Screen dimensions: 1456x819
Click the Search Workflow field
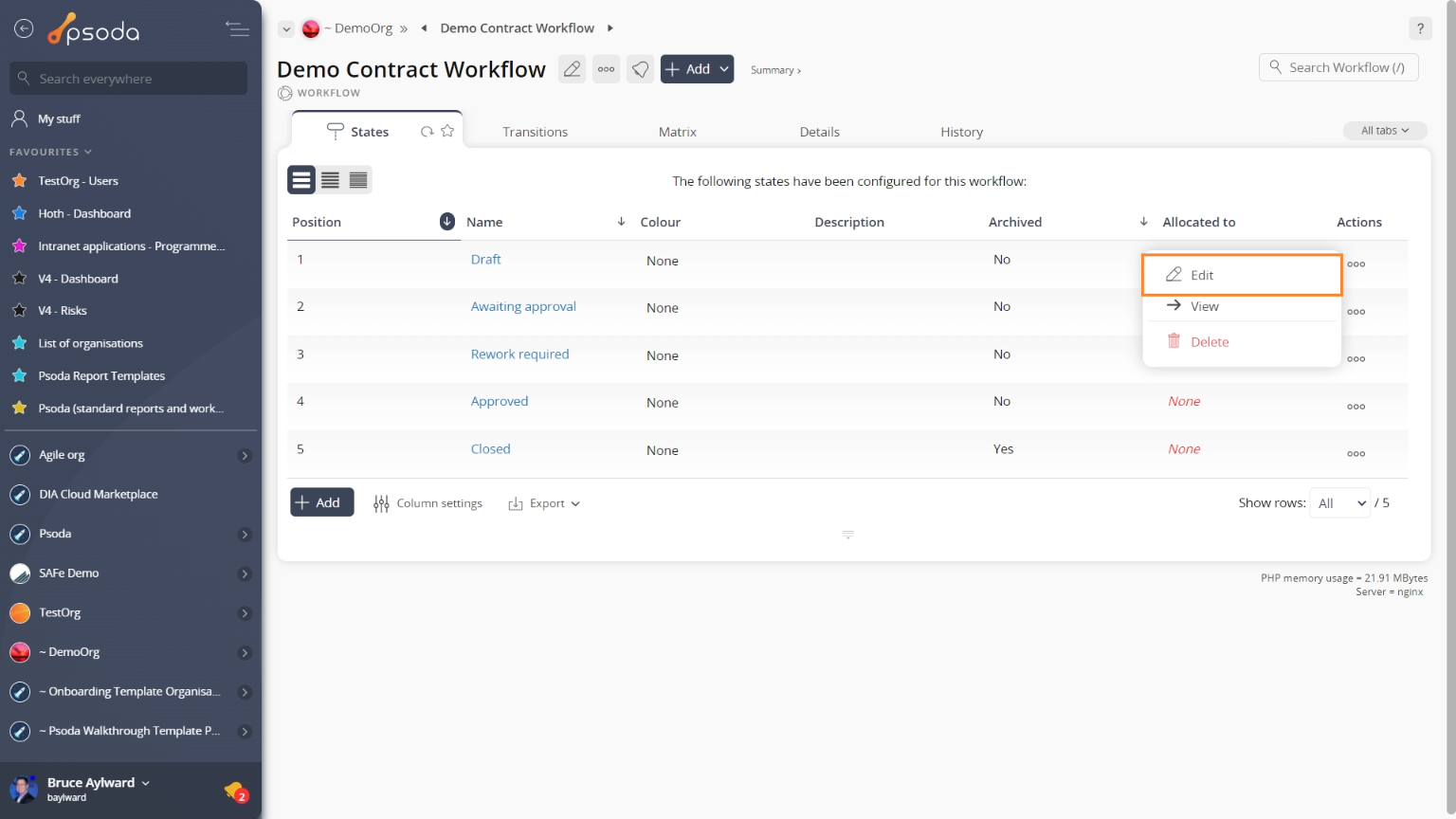(x=1338, y=67)
